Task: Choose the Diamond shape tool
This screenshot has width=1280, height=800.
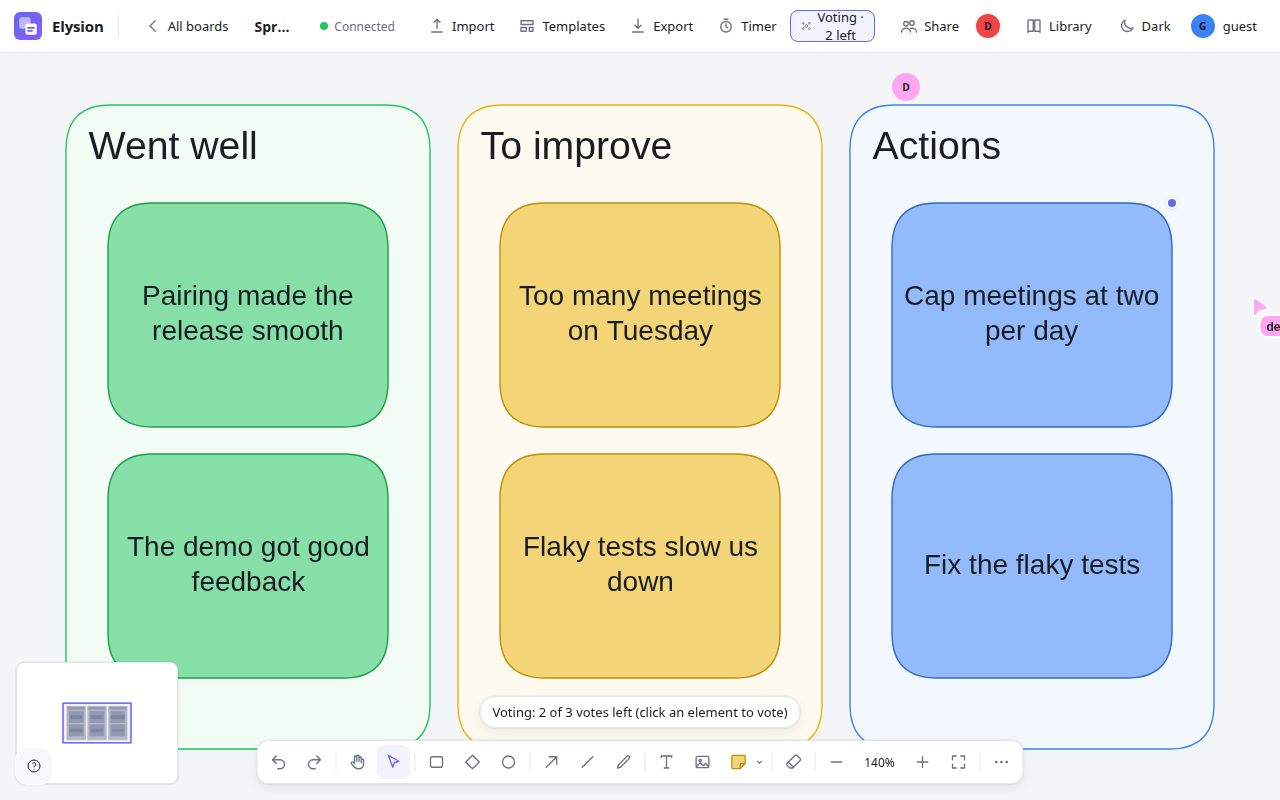Action: pyautogui.click(x=473, y=762)
